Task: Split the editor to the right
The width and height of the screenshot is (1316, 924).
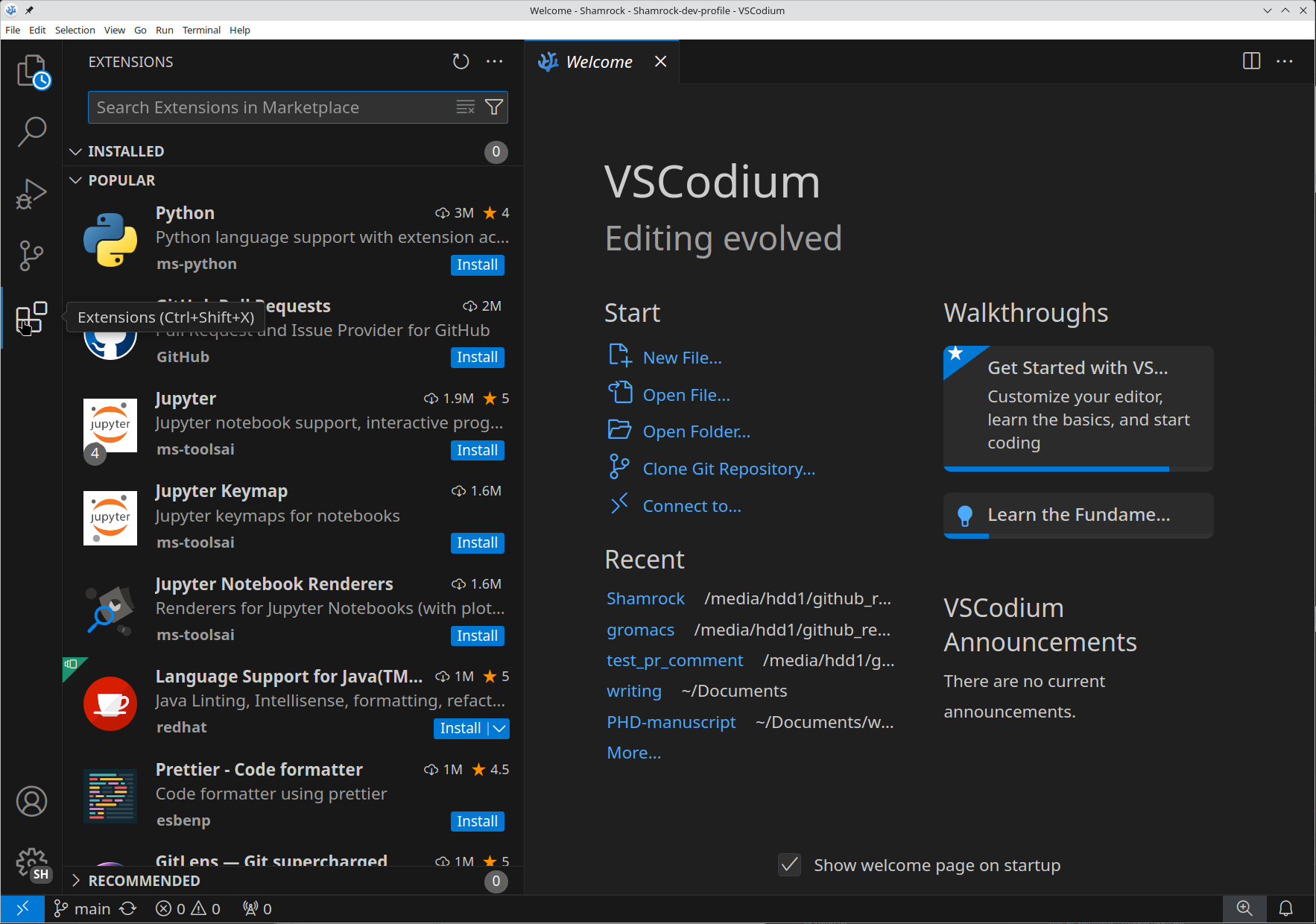Action: coord(1251,61)
